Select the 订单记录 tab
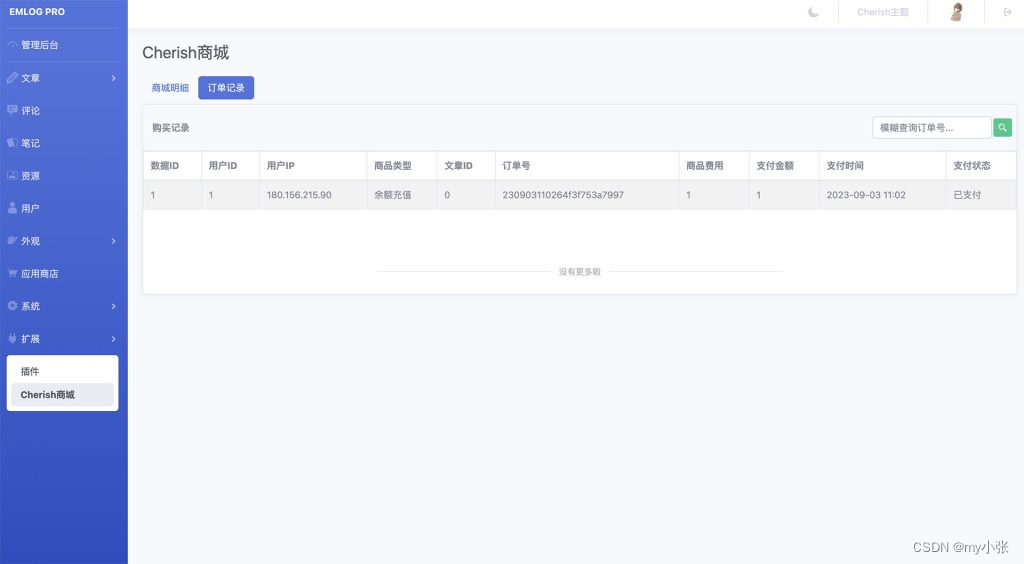 tap(226, 87)
